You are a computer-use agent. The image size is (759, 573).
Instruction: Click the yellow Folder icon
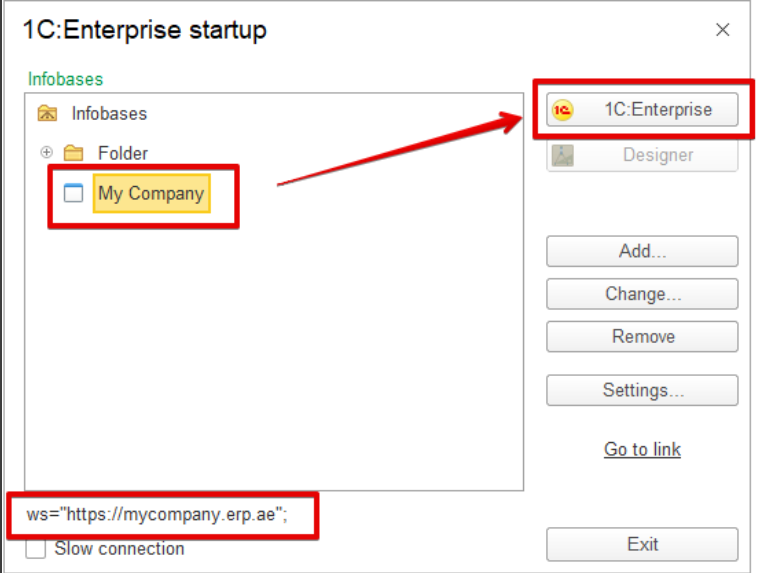pyautogui.click(x=74, y=153)
